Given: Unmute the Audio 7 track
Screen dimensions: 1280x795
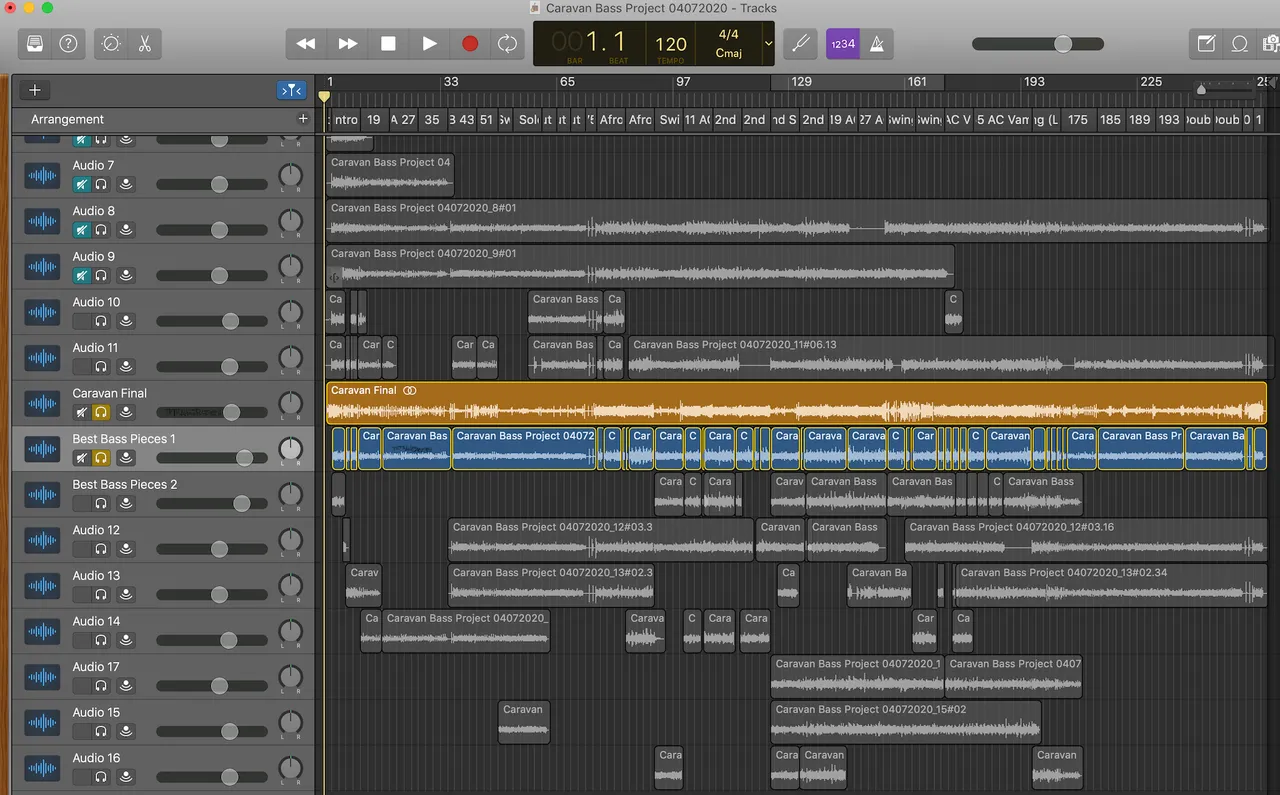Looking at the screenshot, I should pos(81,184).
